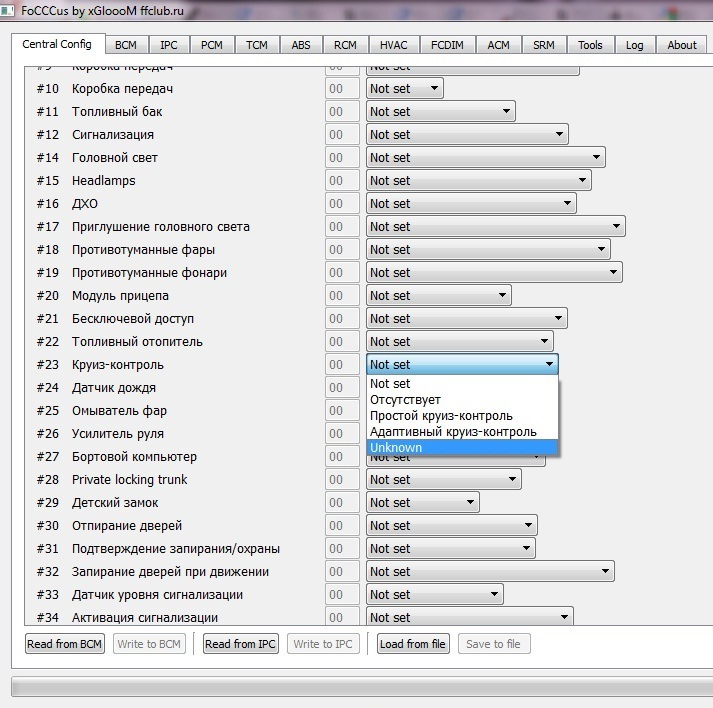Open the Tools tab

[x=590, y=45]
